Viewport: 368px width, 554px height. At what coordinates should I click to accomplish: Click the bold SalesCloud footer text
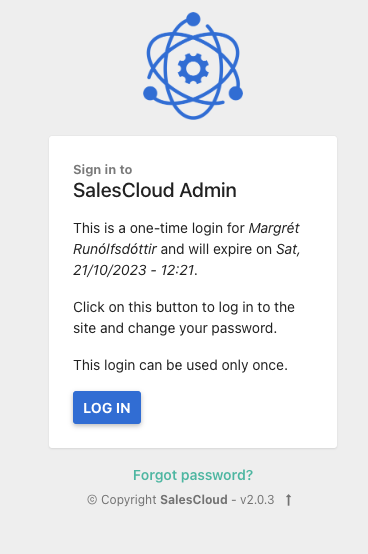[194, 500]
